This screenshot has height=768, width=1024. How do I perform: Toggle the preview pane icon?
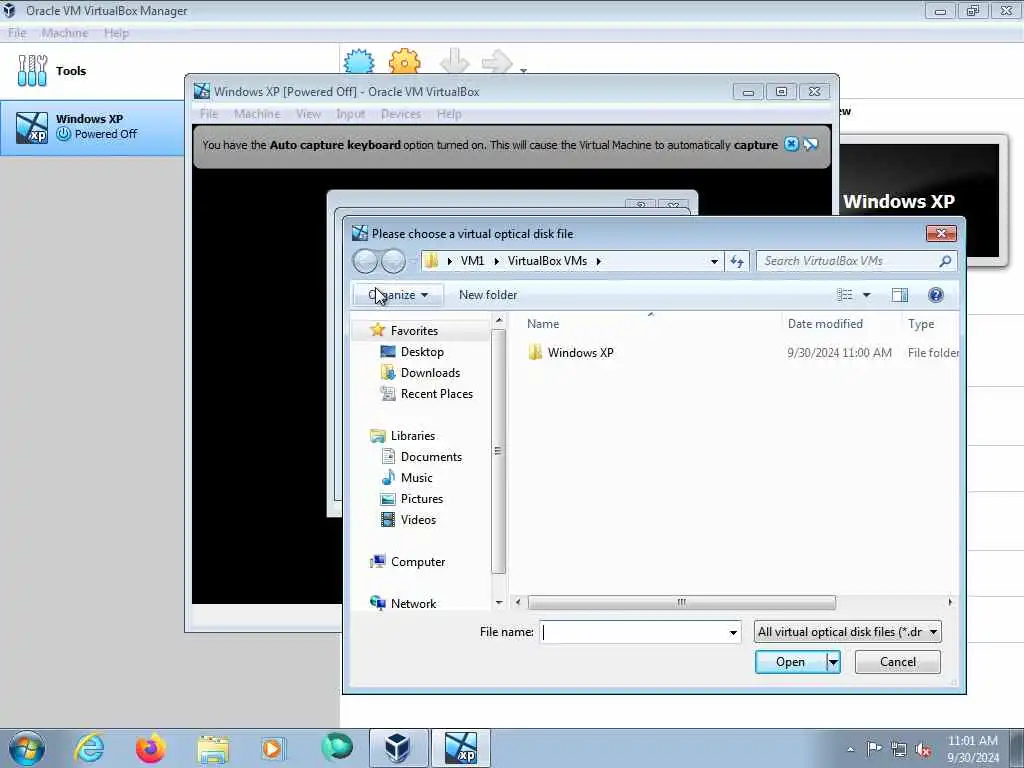coord(899,295)
